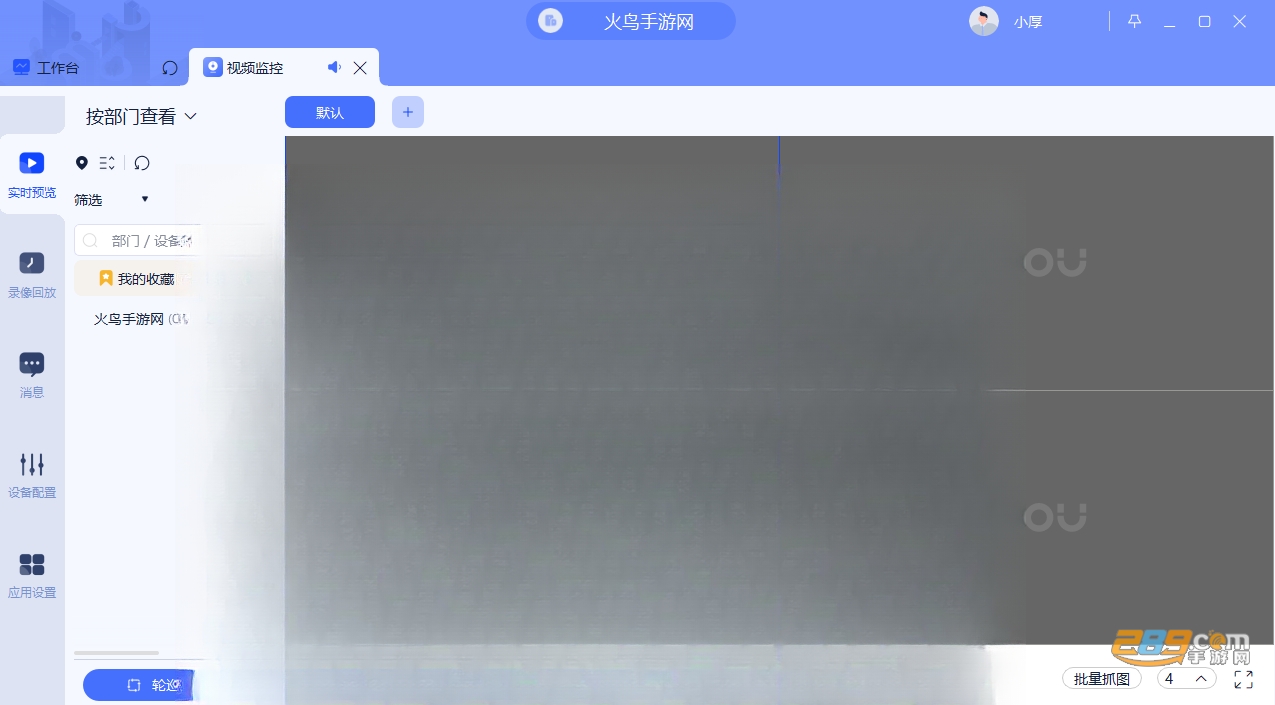Image resolution: width=1275 pixels, height=705 pixels.
Task: Open the 录像回放 playback section
Action: (32, 275)
